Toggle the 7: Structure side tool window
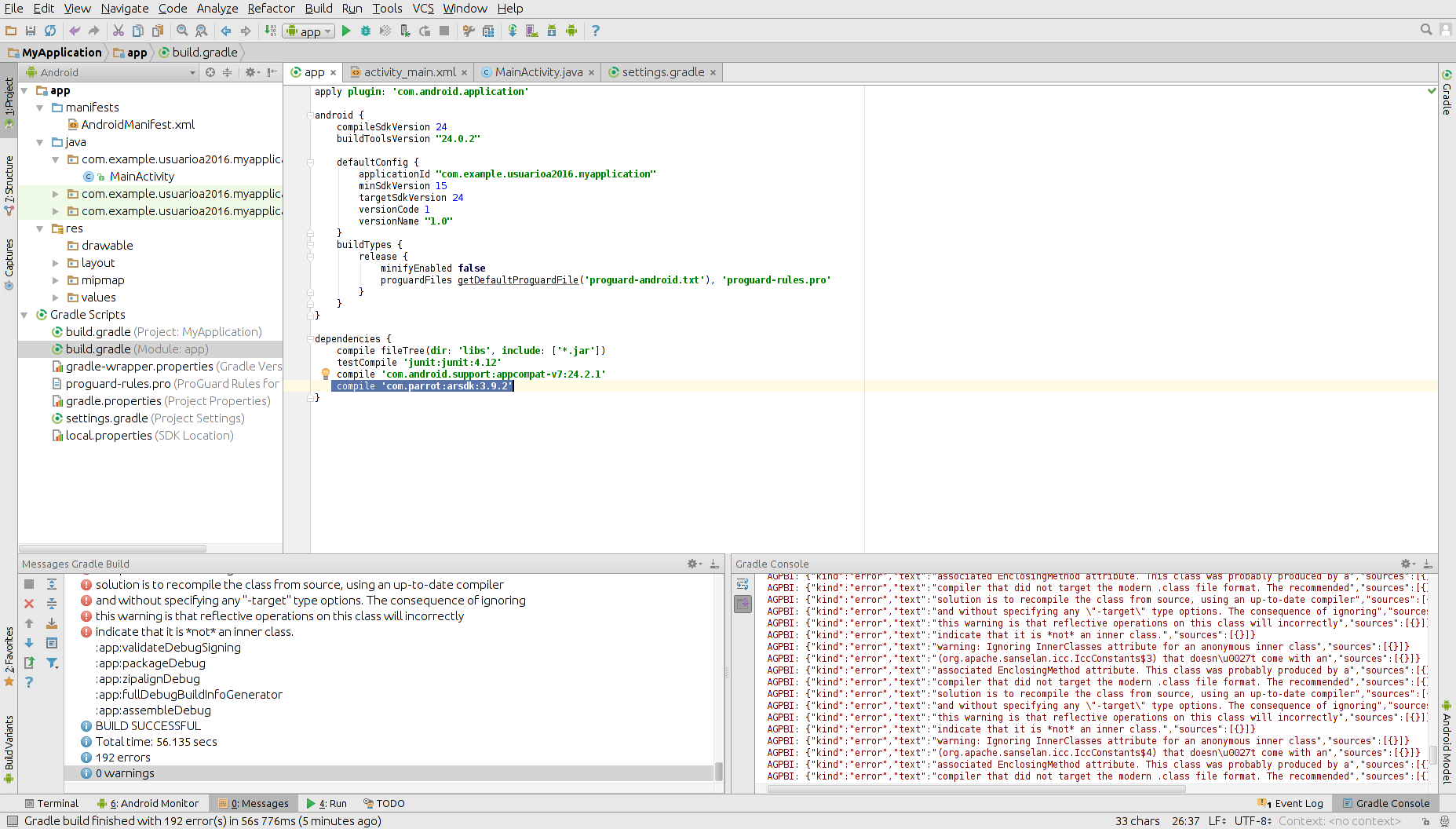The width and height of the screenshot is (1456, 829). (x=9, y=185)
